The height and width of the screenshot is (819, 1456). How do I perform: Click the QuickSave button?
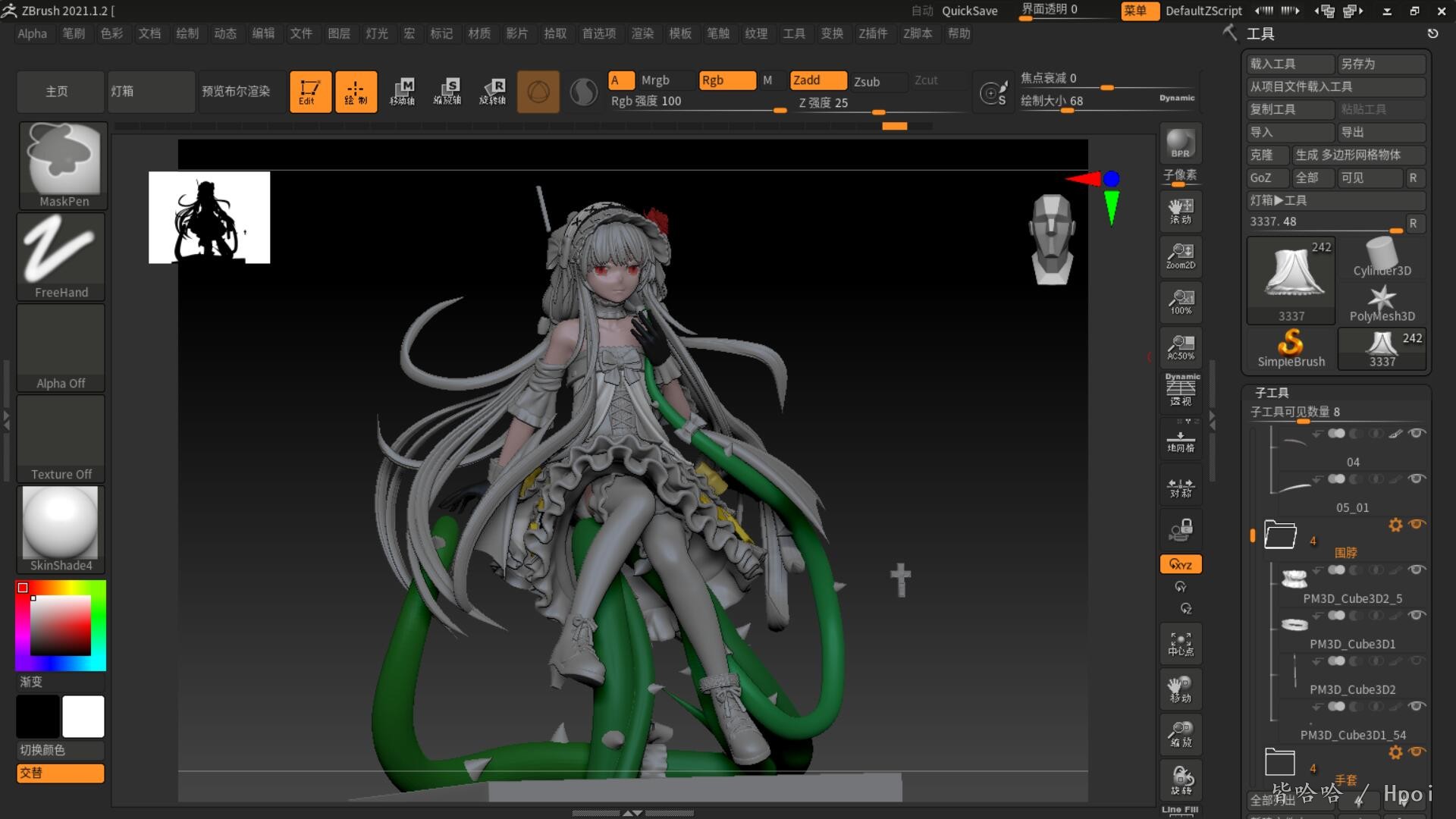pos(969,11)
